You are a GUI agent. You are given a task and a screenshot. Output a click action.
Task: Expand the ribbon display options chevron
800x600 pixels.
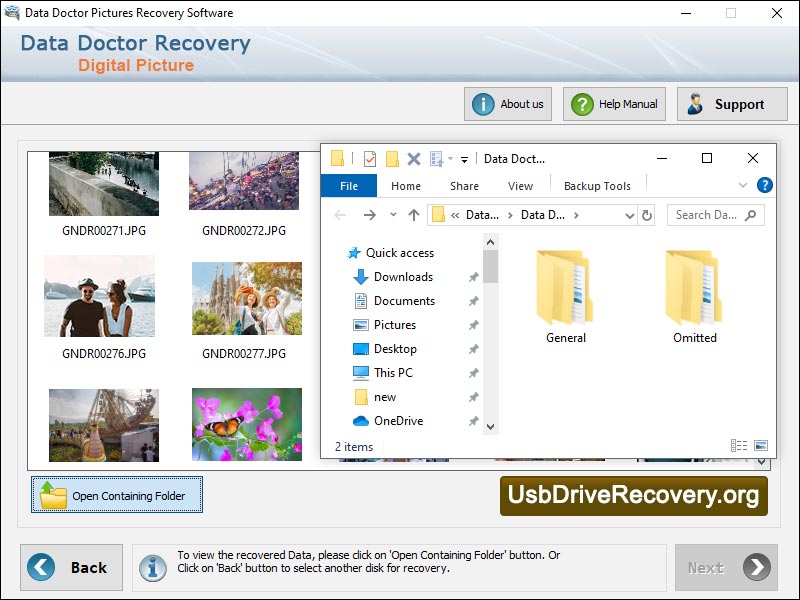tap(743, 185)
